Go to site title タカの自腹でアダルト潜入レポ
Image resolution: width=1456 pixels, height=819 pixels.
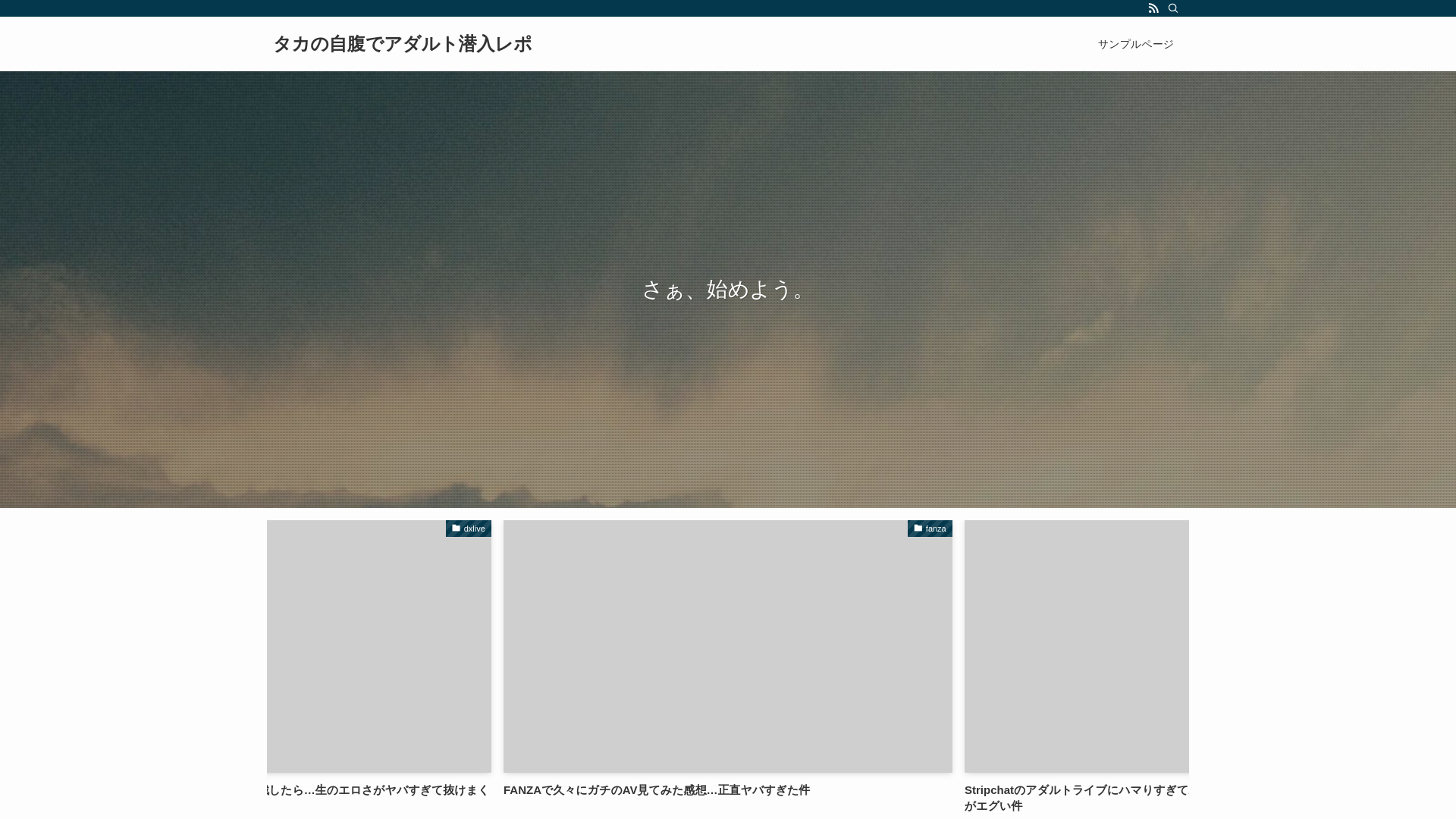[x=403, y=44]
